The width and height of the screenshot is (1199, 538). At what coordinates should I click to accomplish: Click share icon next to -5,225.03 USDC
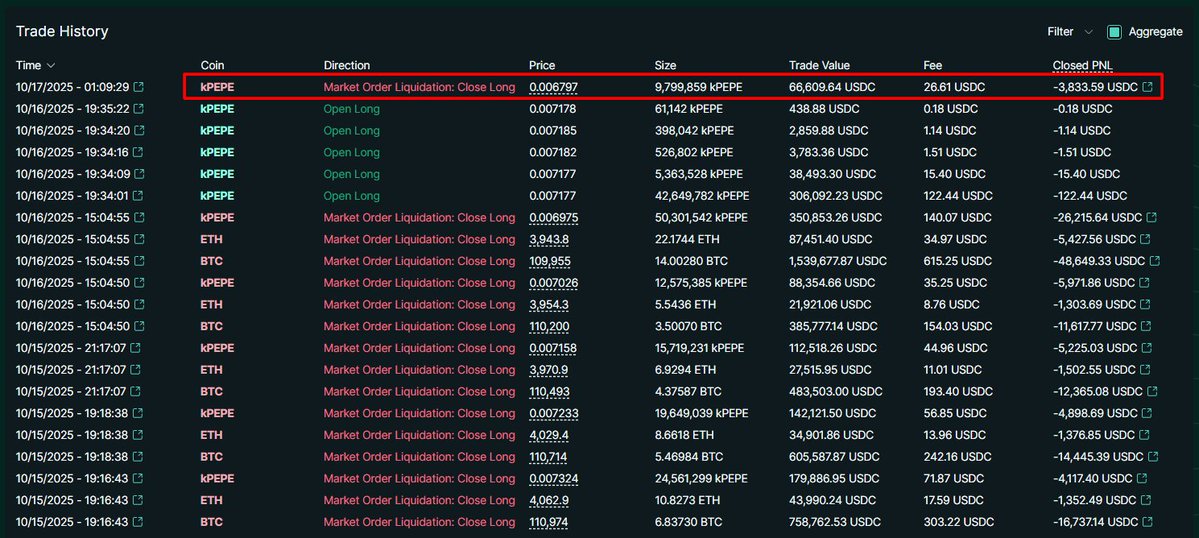pyautogui.click(x=1147, y=348)
